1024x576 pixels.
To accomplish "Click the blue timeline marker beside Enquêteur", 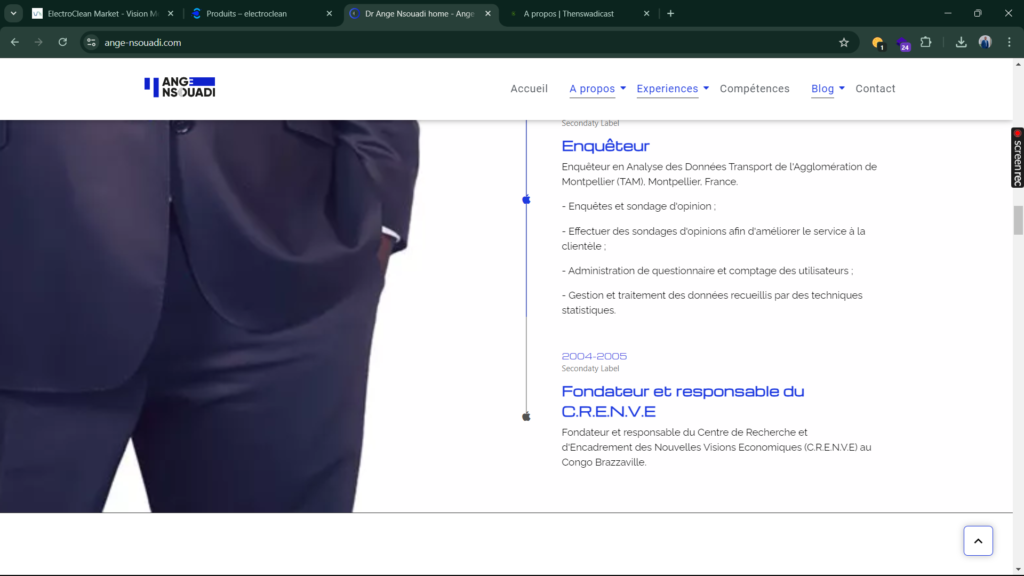I will click(x=526, y=200).
